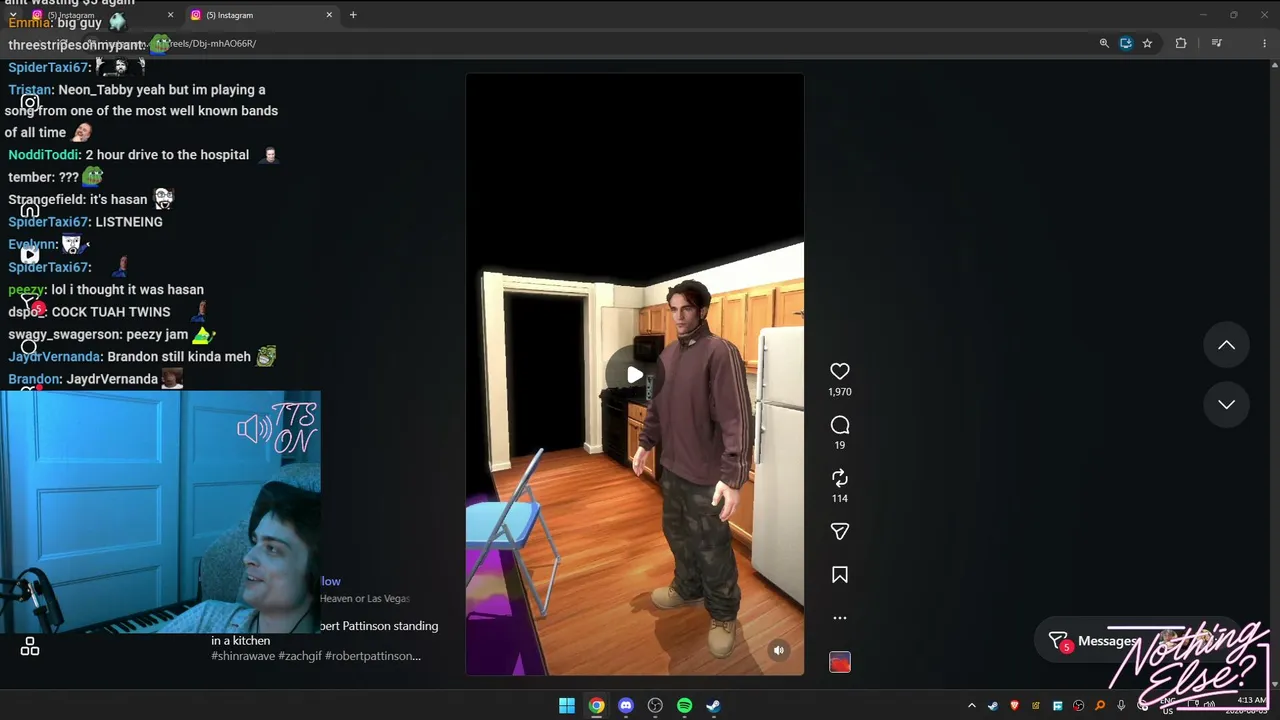Share the reel via the paper-plane icon
The width and height of the screenshot is (1280, 720).
840,532
